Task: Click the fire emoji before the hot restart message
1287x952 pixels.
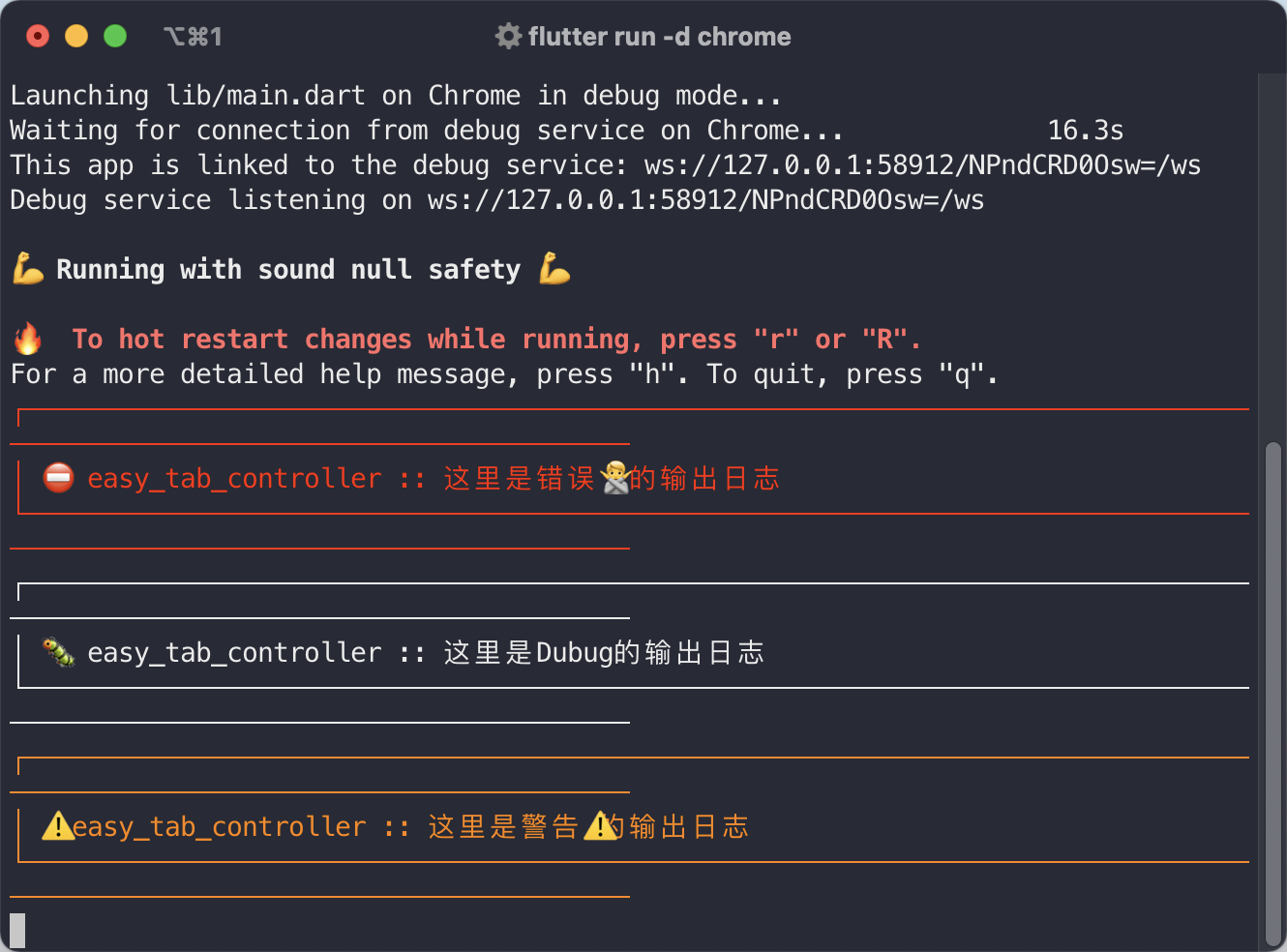Action: click(29, 339)
